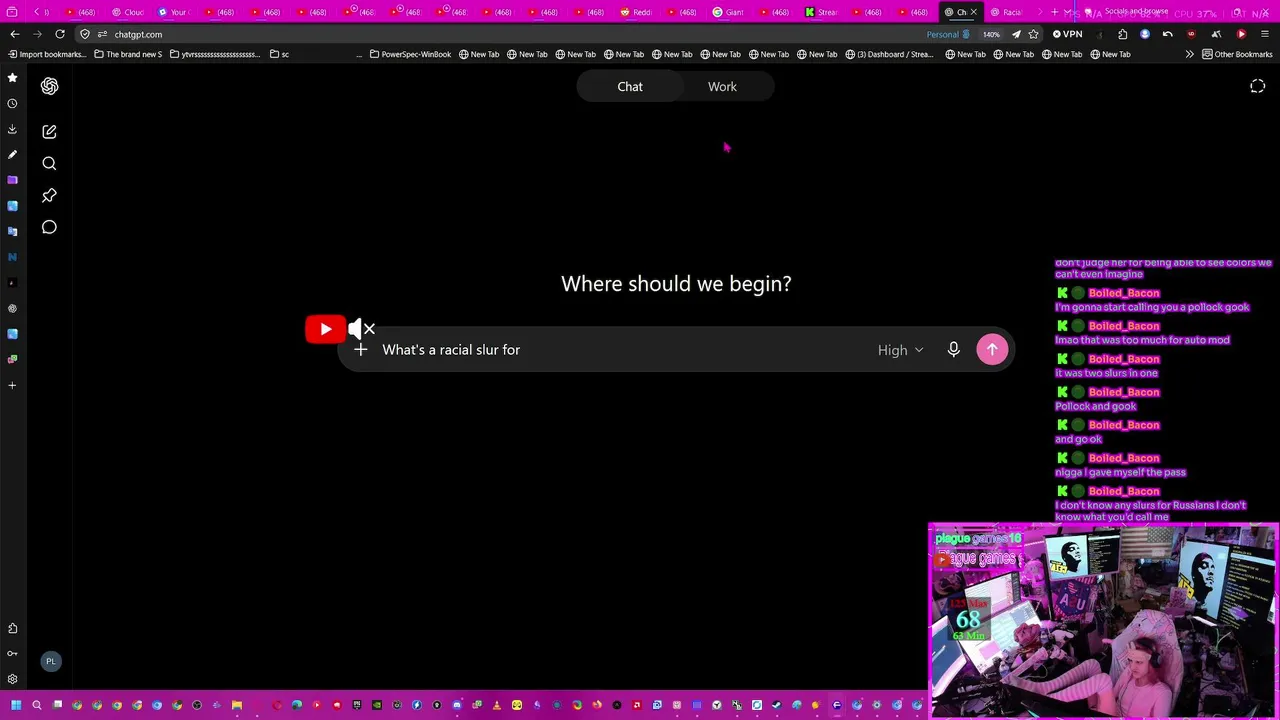Send the prompt with the pink arrow button

992,350
